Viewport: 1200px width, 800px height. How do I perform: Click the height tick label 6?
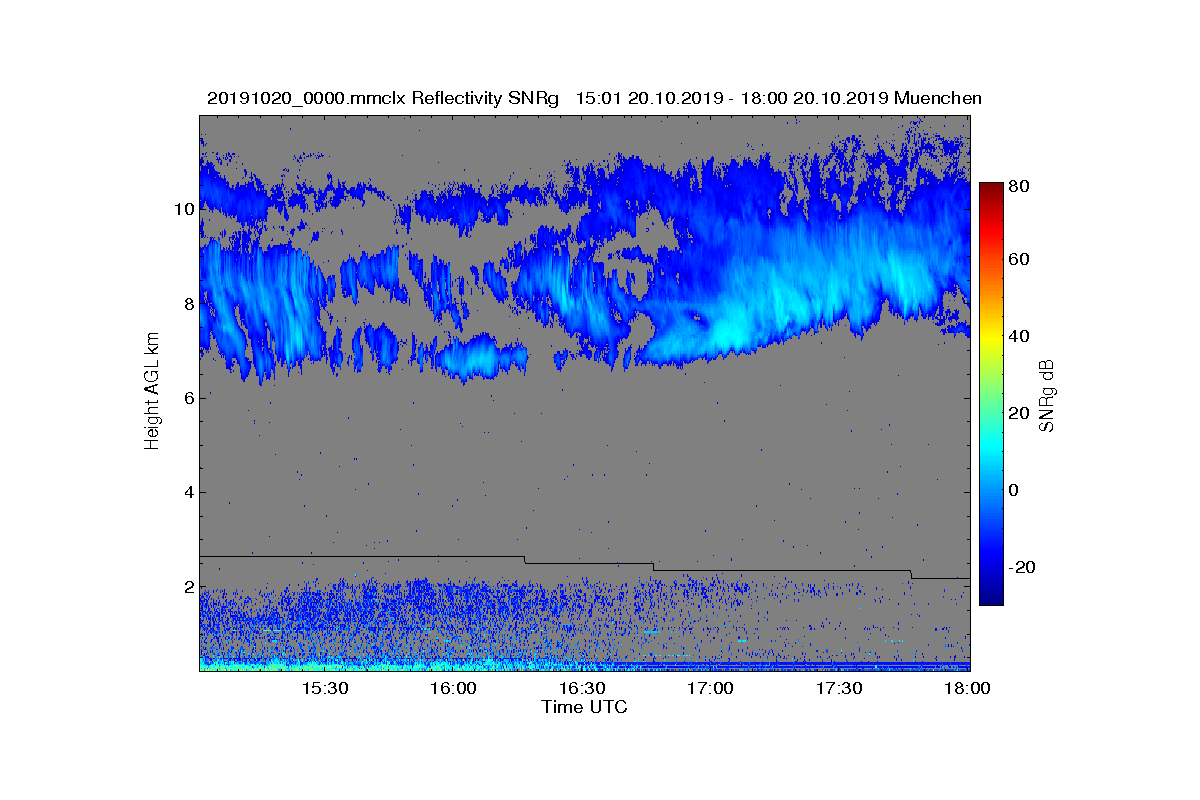188,398
